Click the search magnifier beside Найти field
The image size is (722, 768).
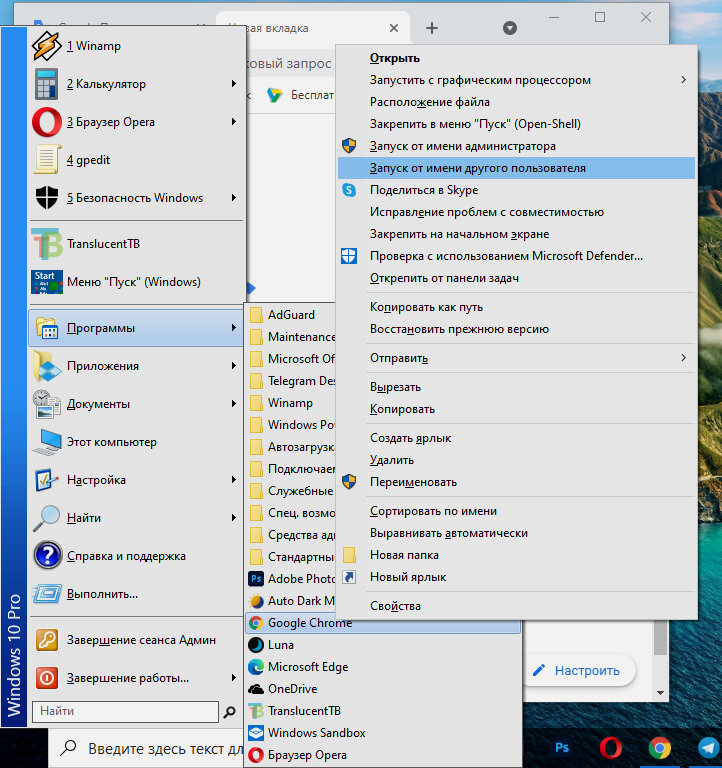point(229,712)
